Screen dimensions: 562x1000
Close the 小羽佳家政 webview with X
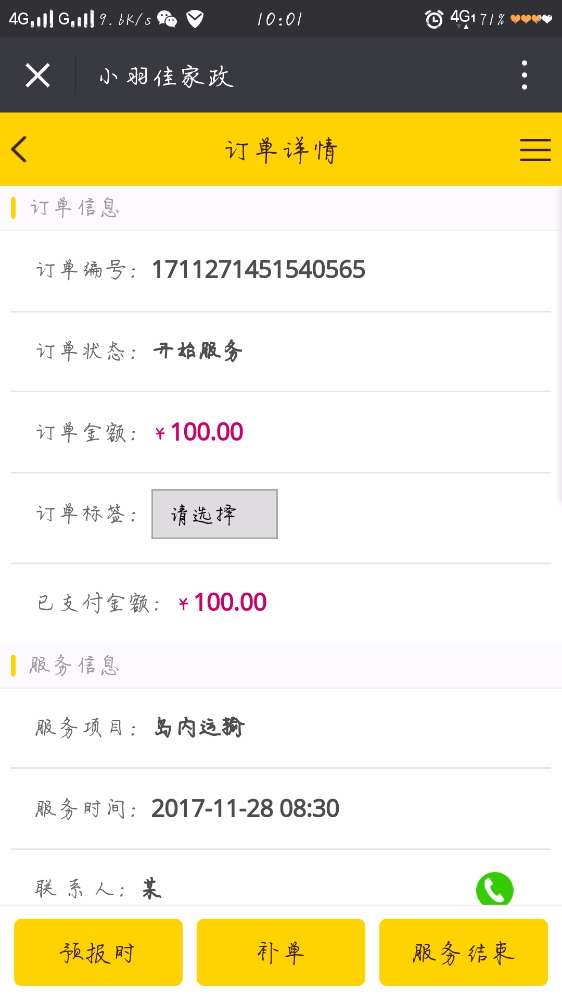click(38, 76)
